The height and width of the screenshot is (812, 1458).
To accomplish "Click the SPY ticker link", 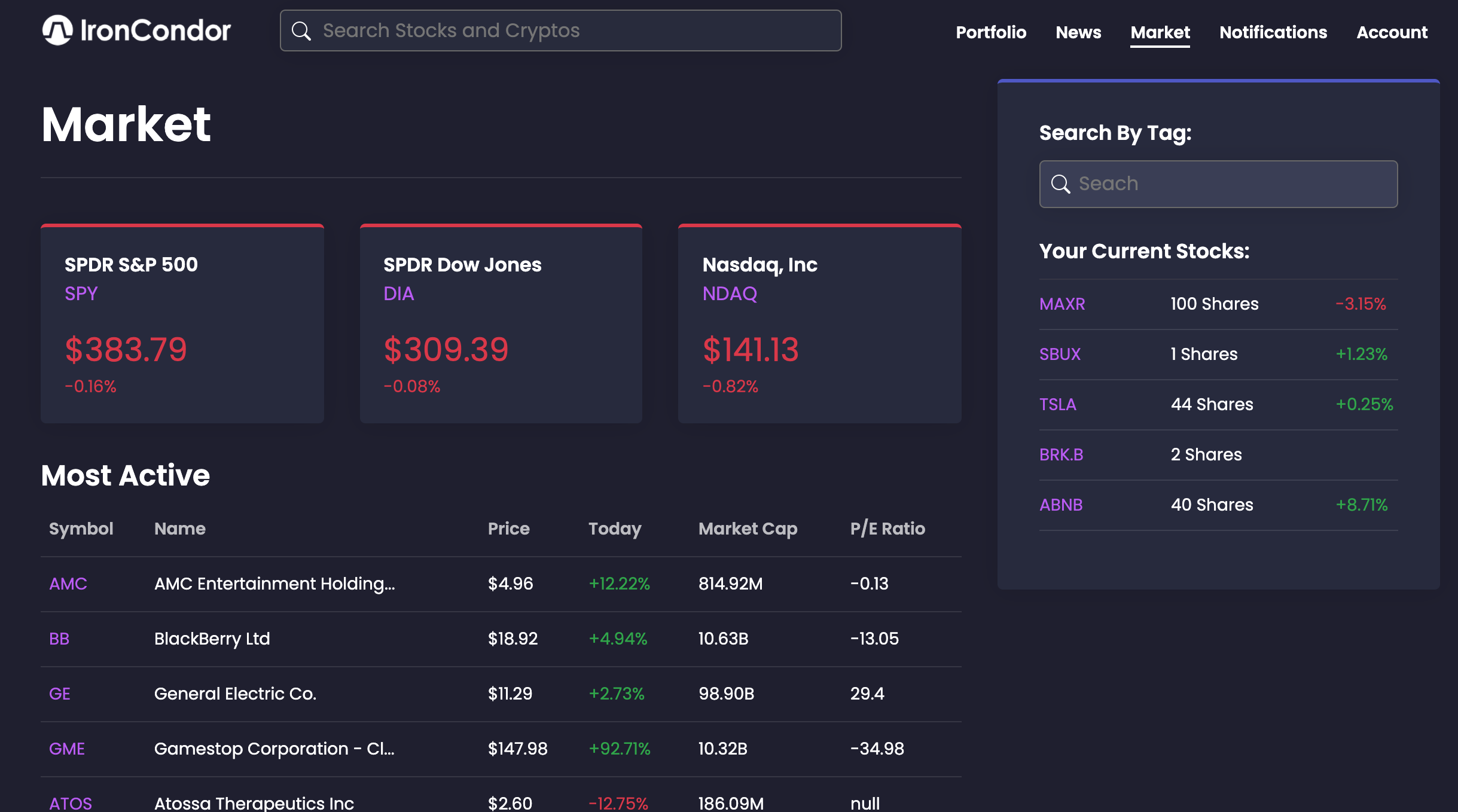I will [81, 294].
